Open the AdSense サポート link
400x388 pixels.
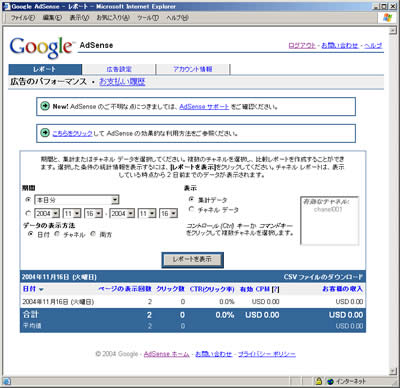coord(204,107)
